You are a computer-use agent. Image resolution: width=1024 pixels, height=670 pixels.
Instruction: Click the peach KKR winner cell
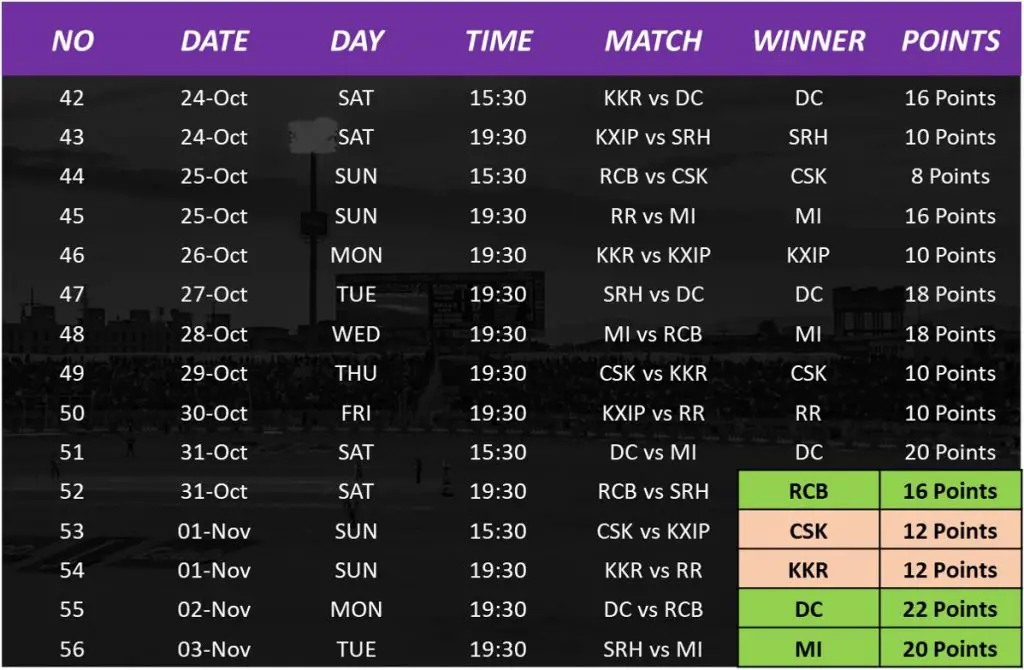pyautogui.click(x=808, y=570)
